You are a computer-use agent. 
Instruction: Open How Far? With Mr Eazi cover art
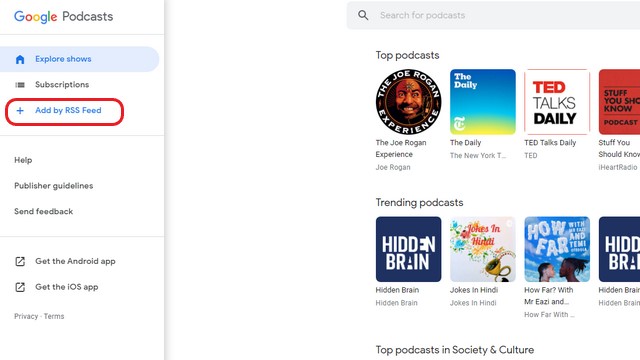point(557,249)
